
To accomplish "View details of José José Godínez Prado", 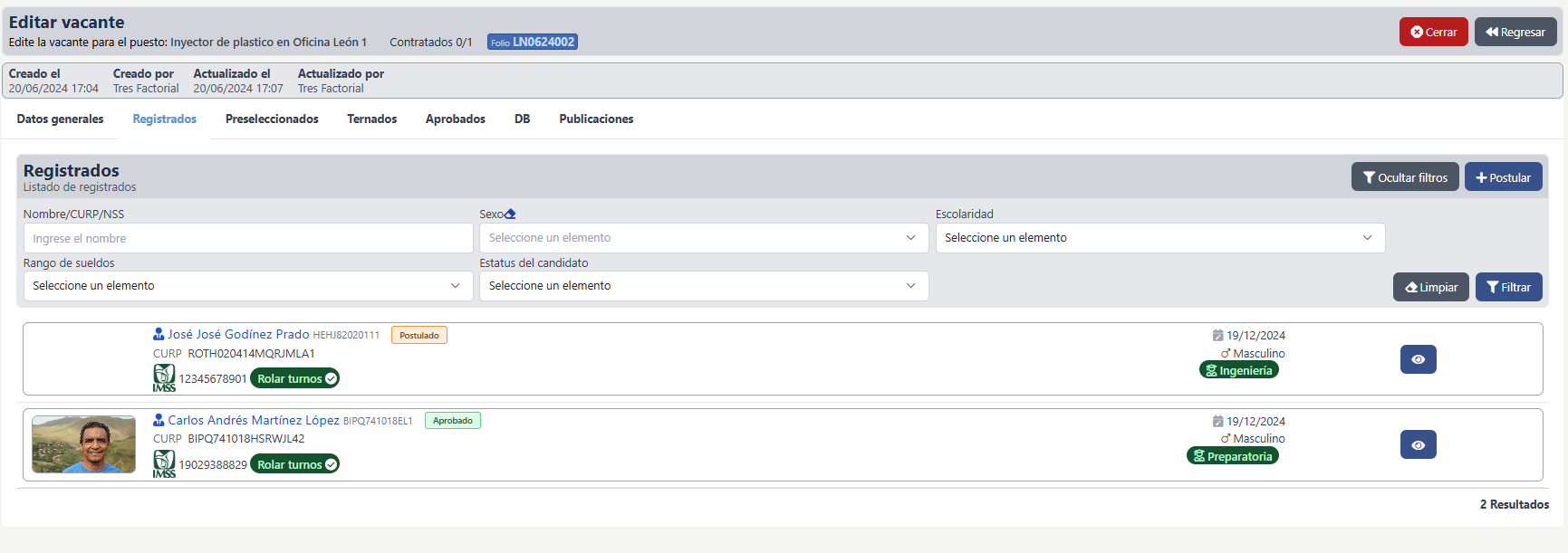I will pyautogui.click(x=1419, y=359).
